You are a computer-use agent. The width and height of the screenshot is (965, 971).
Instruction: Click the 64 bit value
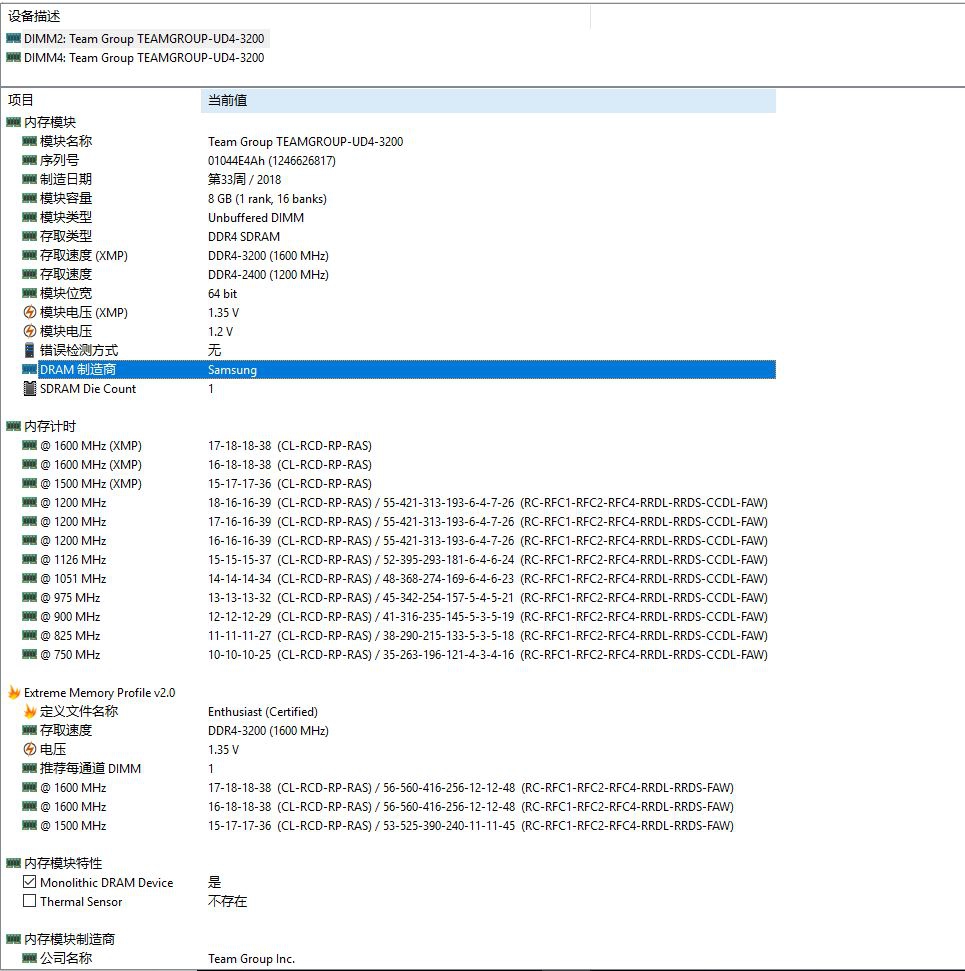(222, 294)
